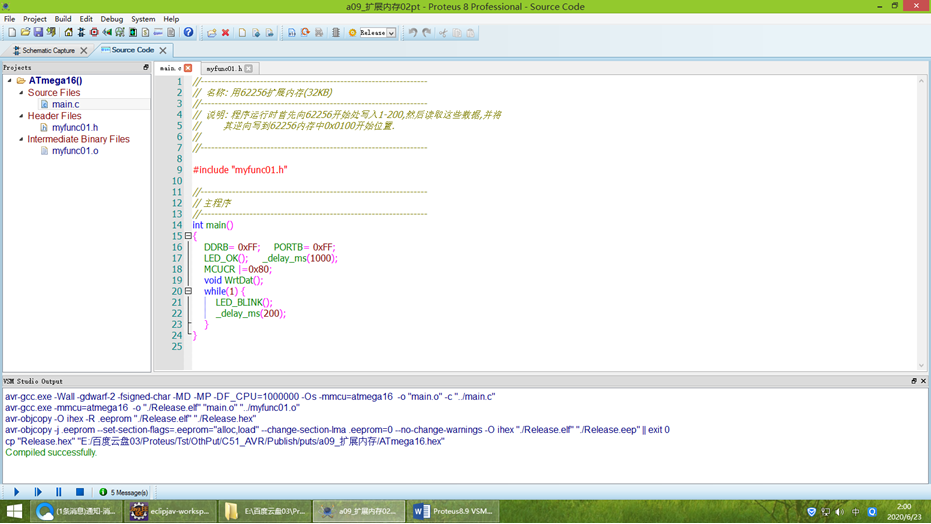Screen dimensions: 931x524
Task: Open Word from the Windows taskbar
Action: click(x=452, y=511)
